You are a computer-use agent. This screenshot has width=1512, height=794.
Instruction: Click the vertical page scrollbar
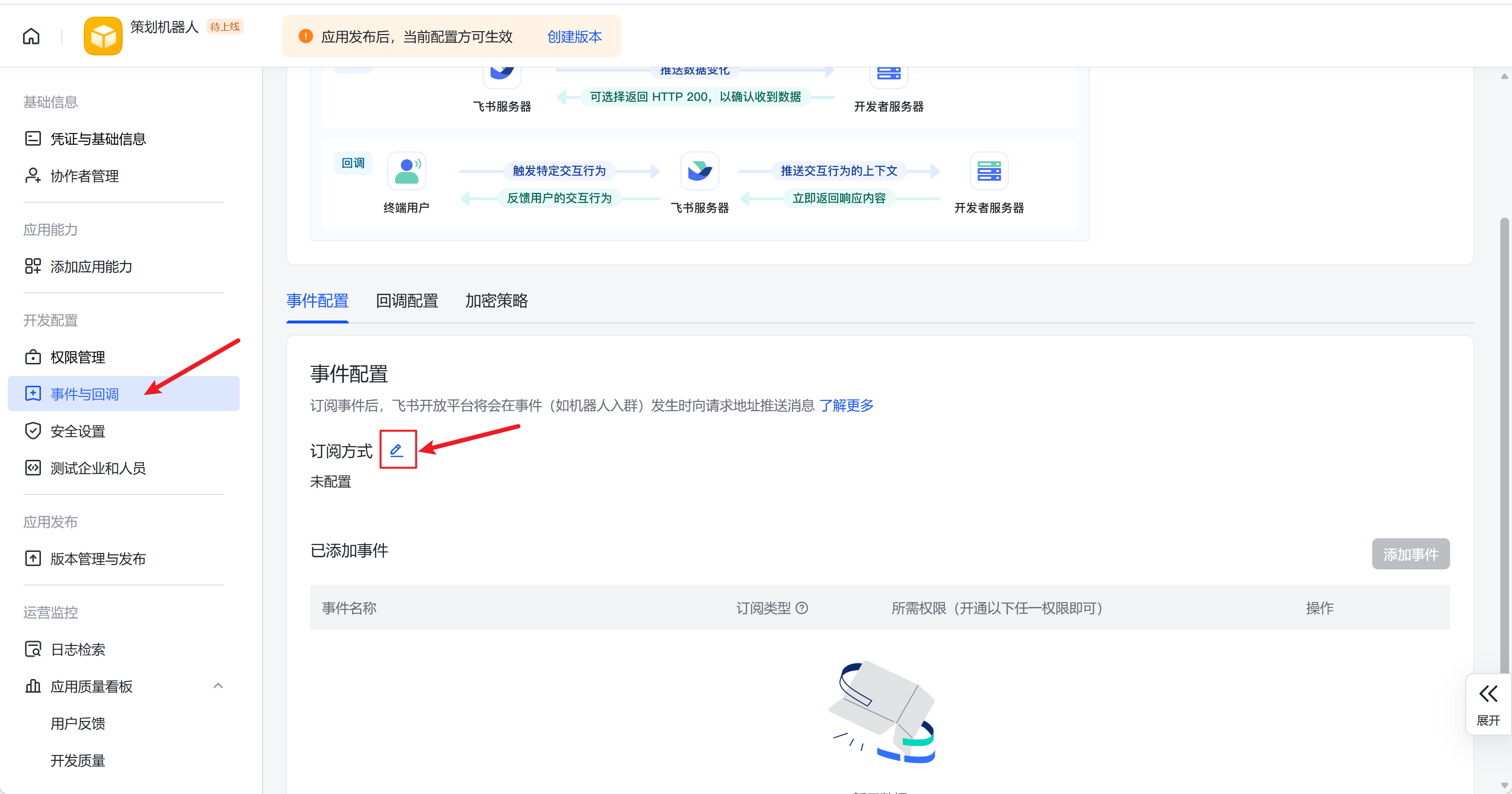[1504, 446]
